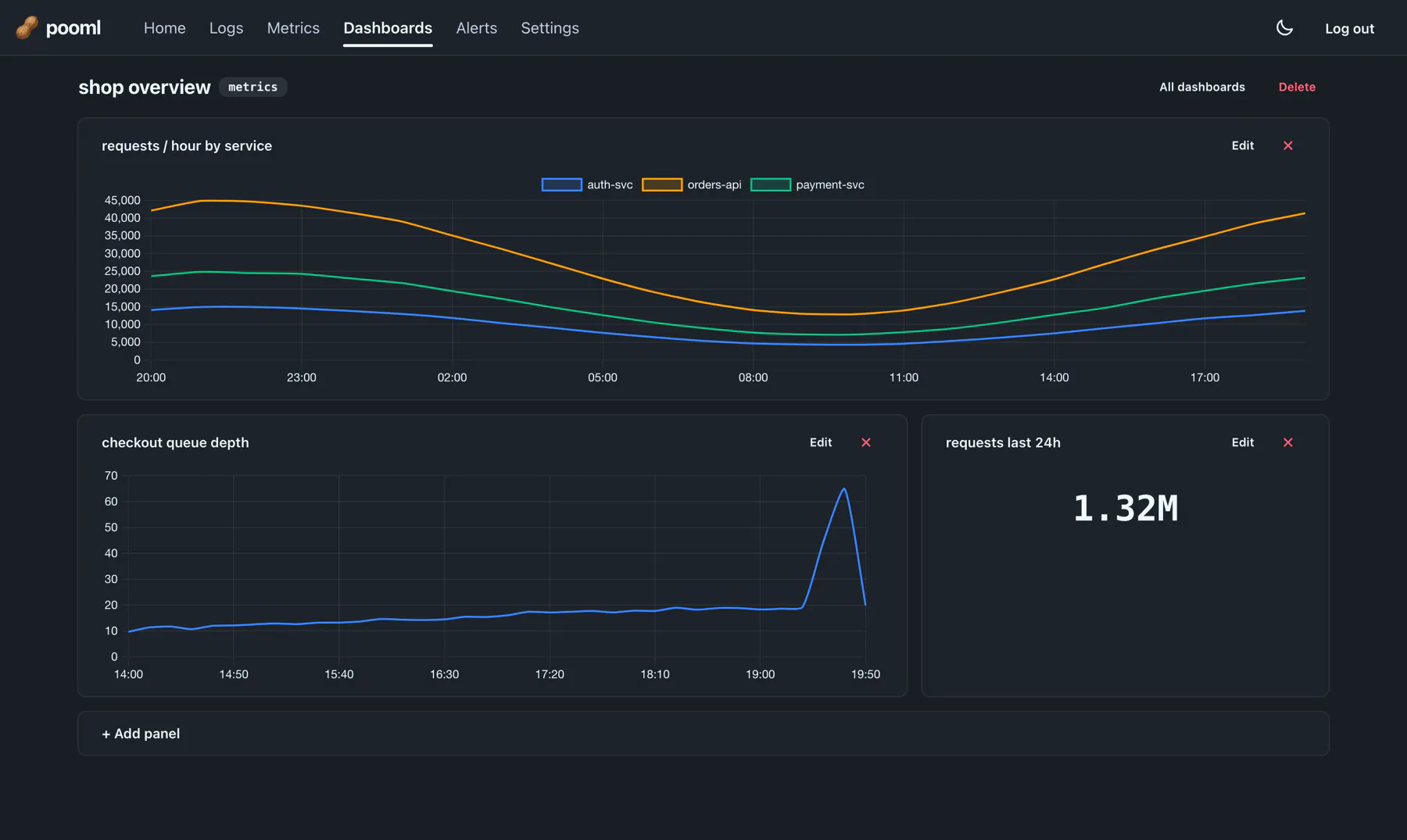Open the Alerts nav tab

pos(477,28)
